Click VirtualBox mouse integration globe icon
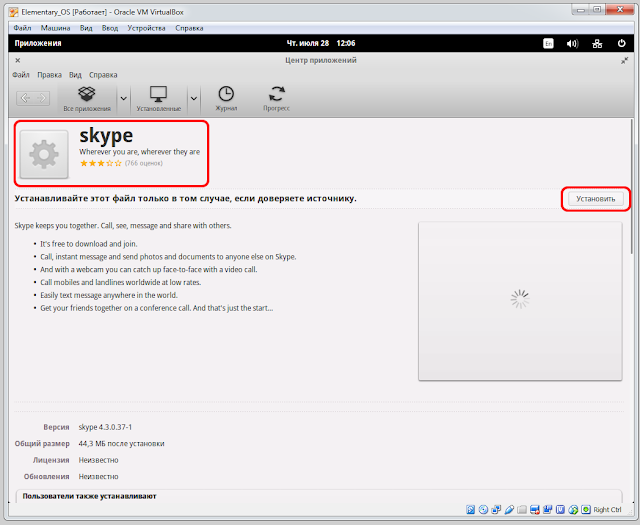 [x=573, y=509]
